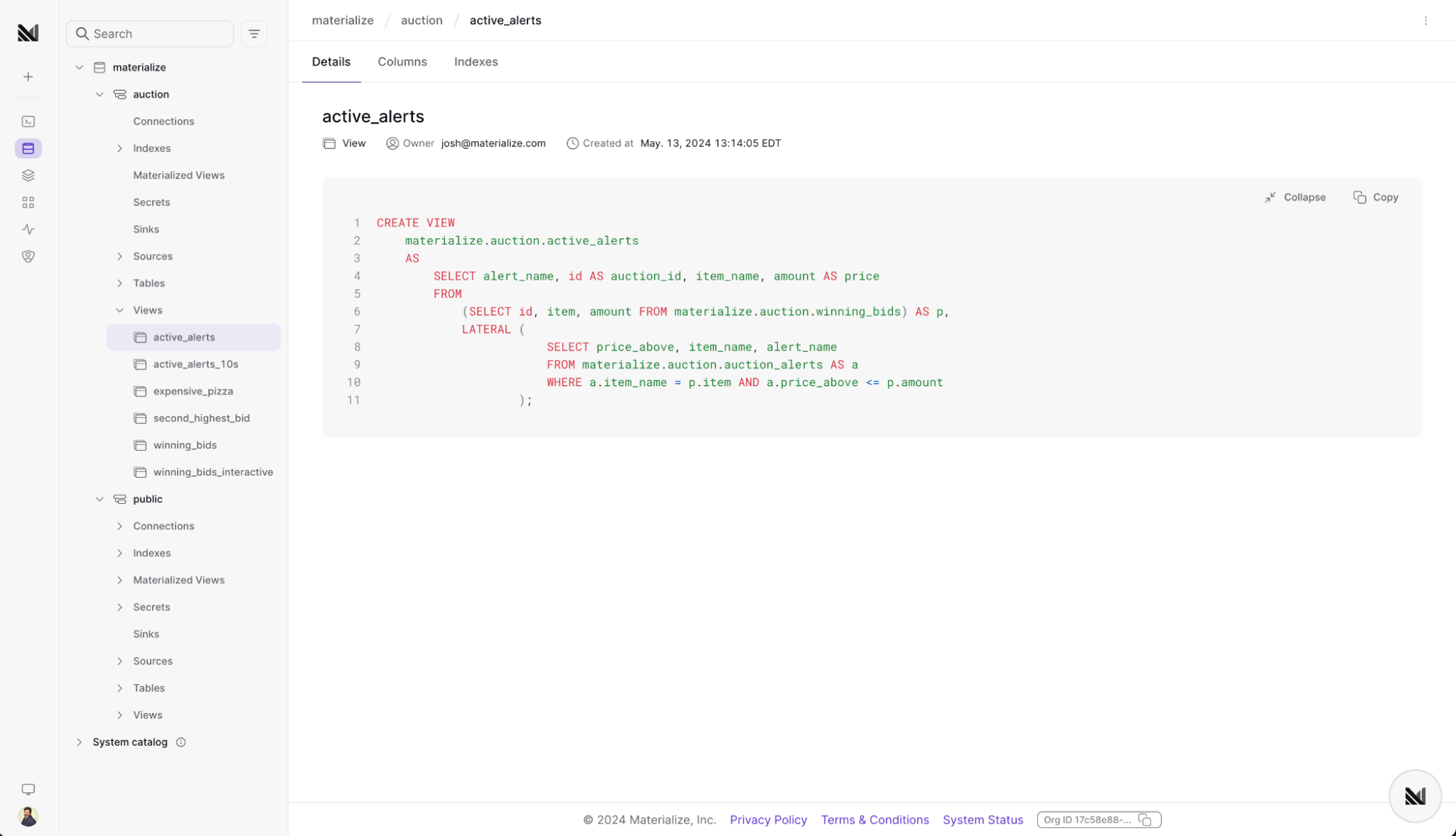Open Connections under auction
The height and width of the screenshot is (836, 1456).
[163, 122]
